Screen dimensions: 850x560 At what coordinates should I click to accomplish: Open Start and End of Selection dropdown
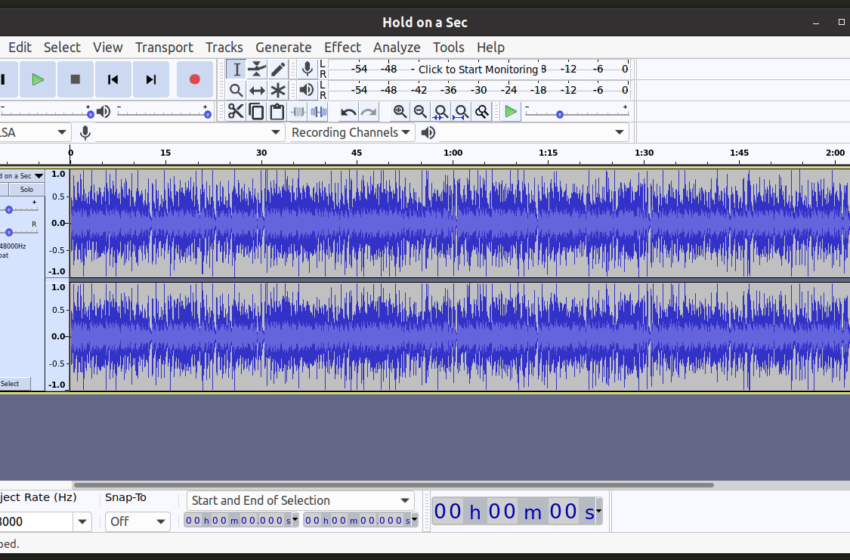301,500
